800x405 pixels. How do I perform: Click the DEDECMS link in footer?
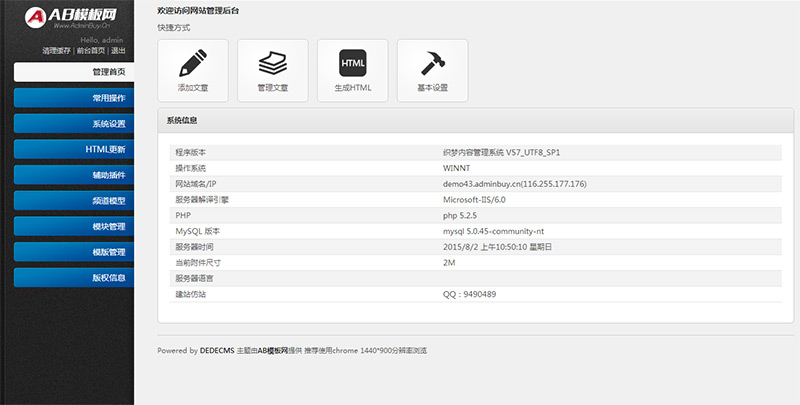coord(217,351)
